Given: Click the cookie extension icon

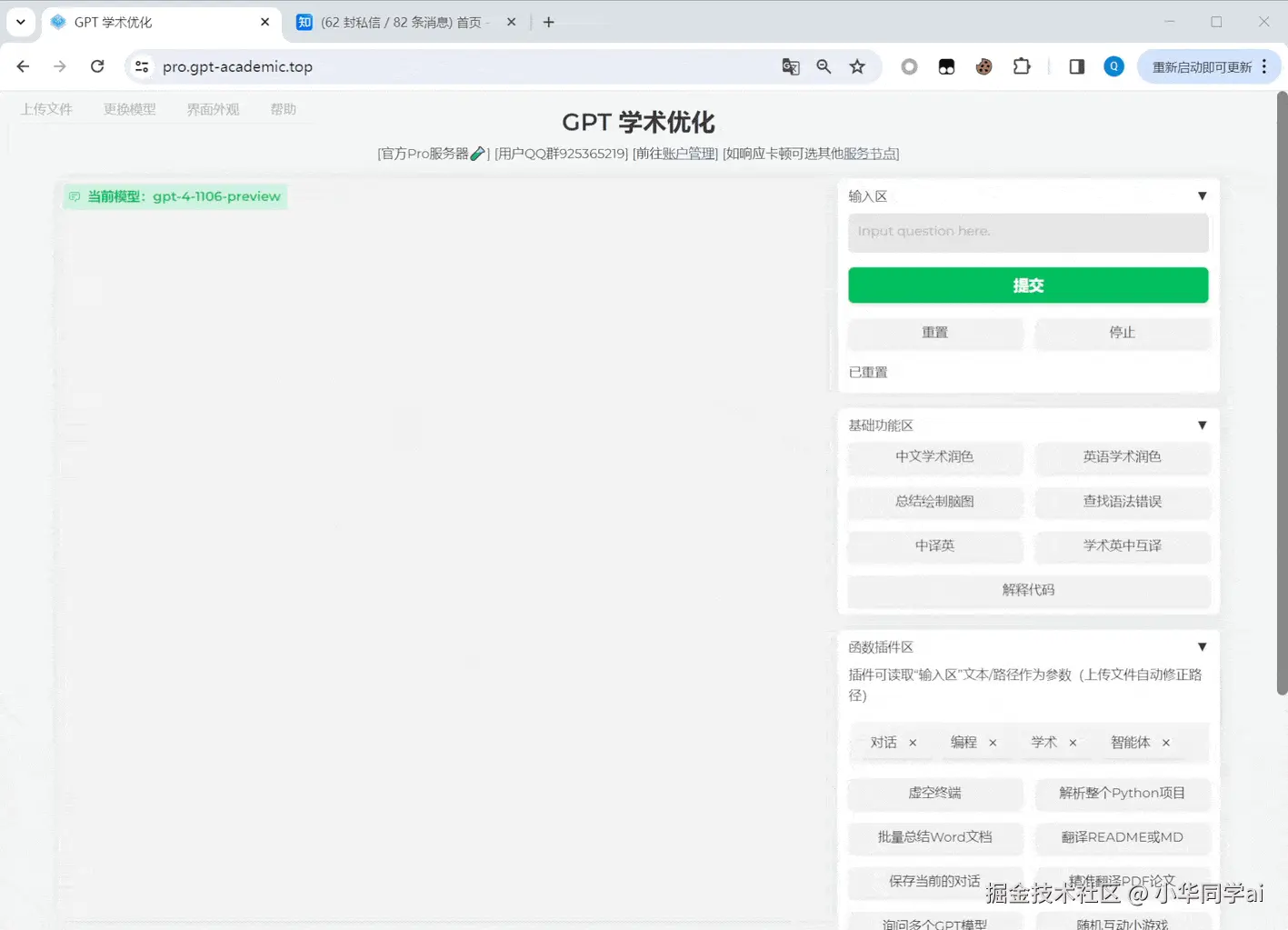Looking at the screenshot, I should tap(983, 66).
